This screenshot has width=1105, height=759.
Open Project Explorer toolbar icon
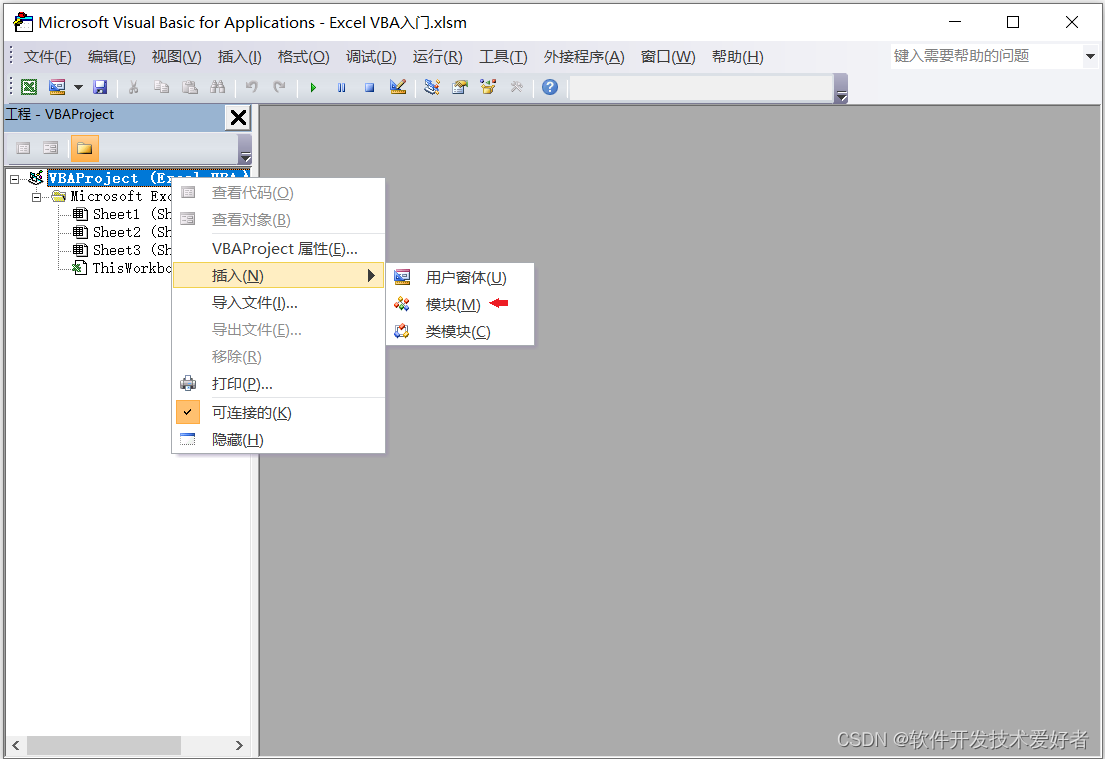(431, 87)
